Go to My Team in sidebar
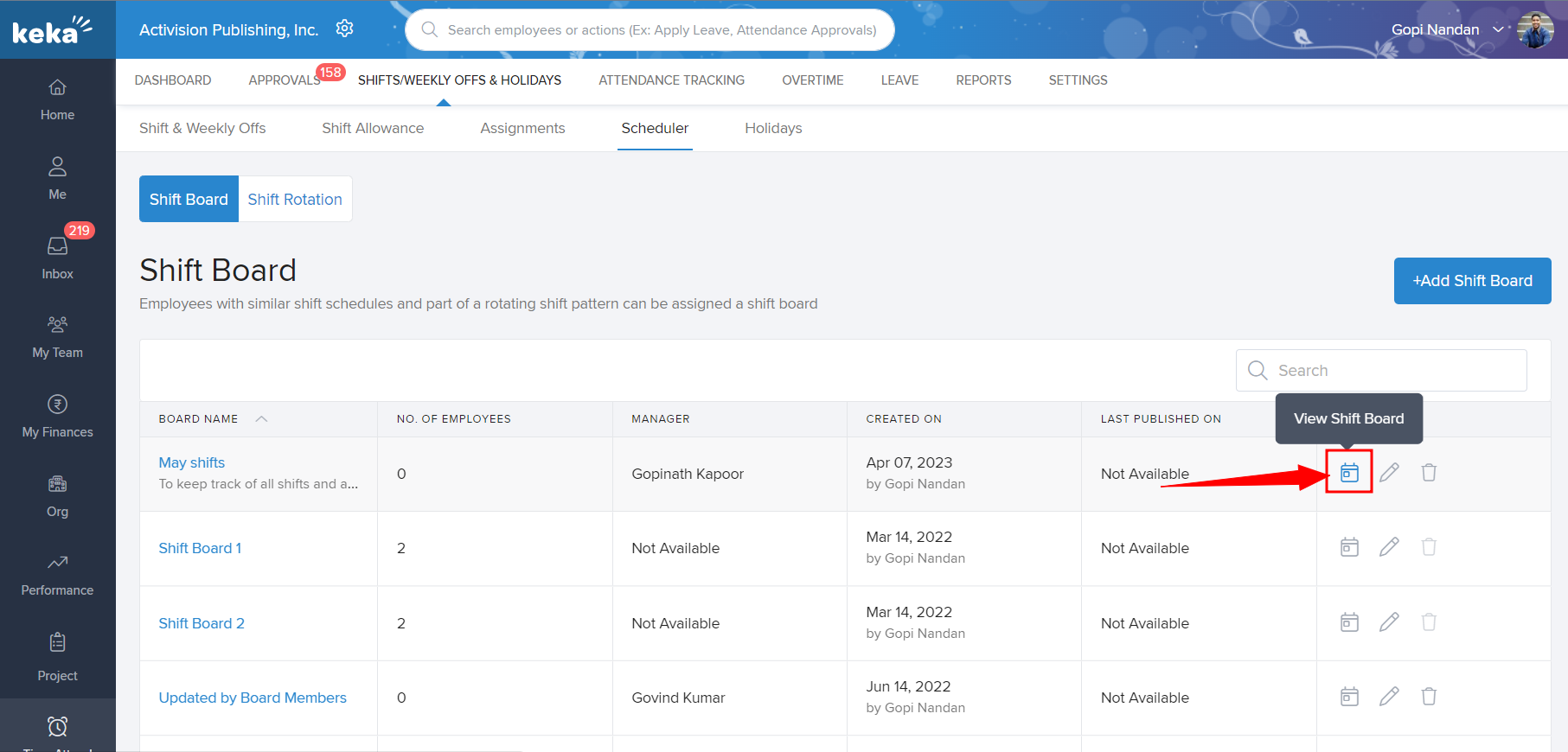This screenshot has height=752, width=1568. tap(57, 336)
